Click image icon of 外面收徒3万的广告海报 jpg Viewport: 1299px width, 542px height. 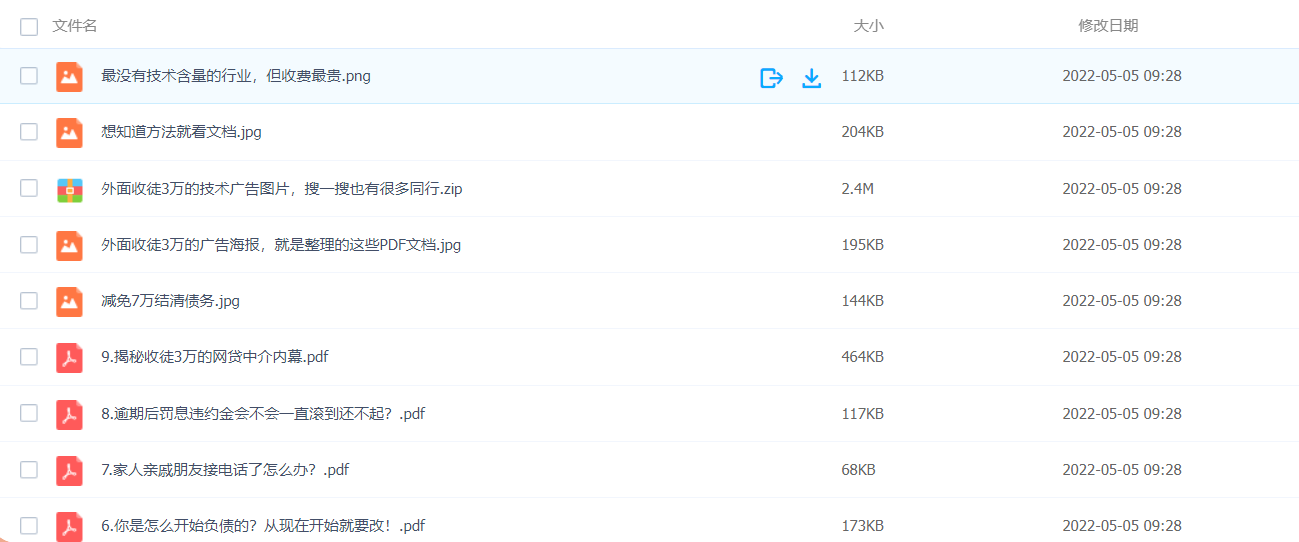[x=69, y=245]
